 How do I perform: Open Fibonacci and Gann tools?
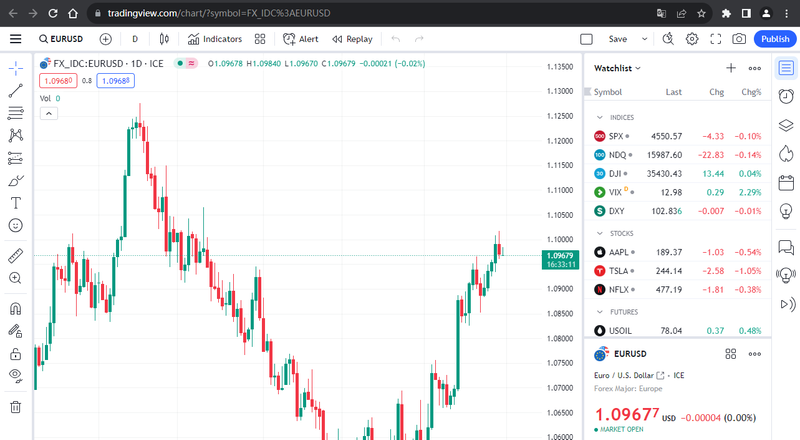(16, 113)
